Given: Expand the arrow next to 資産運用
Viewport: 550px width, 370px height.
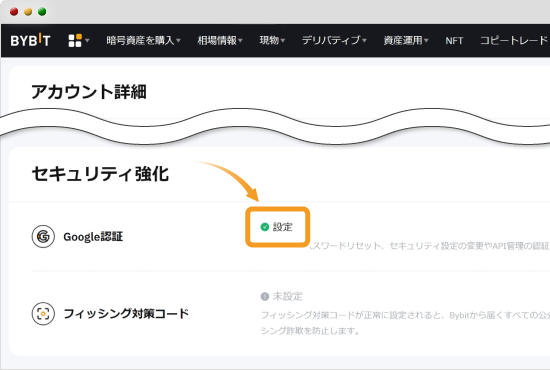Looking at the screenshot, I should [x=426, y=41].
